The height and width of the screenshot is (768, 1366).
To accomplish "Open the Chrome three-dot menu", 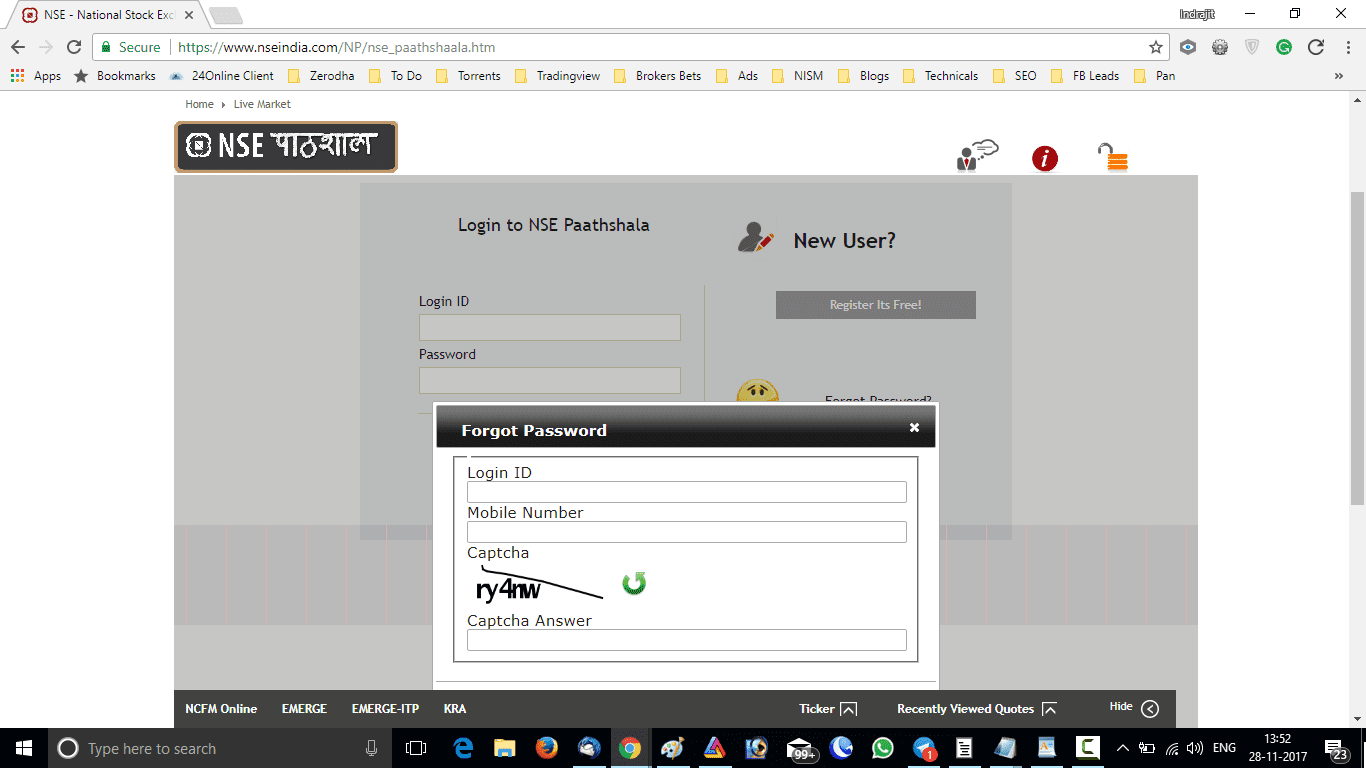I will tap(1346, 47).
